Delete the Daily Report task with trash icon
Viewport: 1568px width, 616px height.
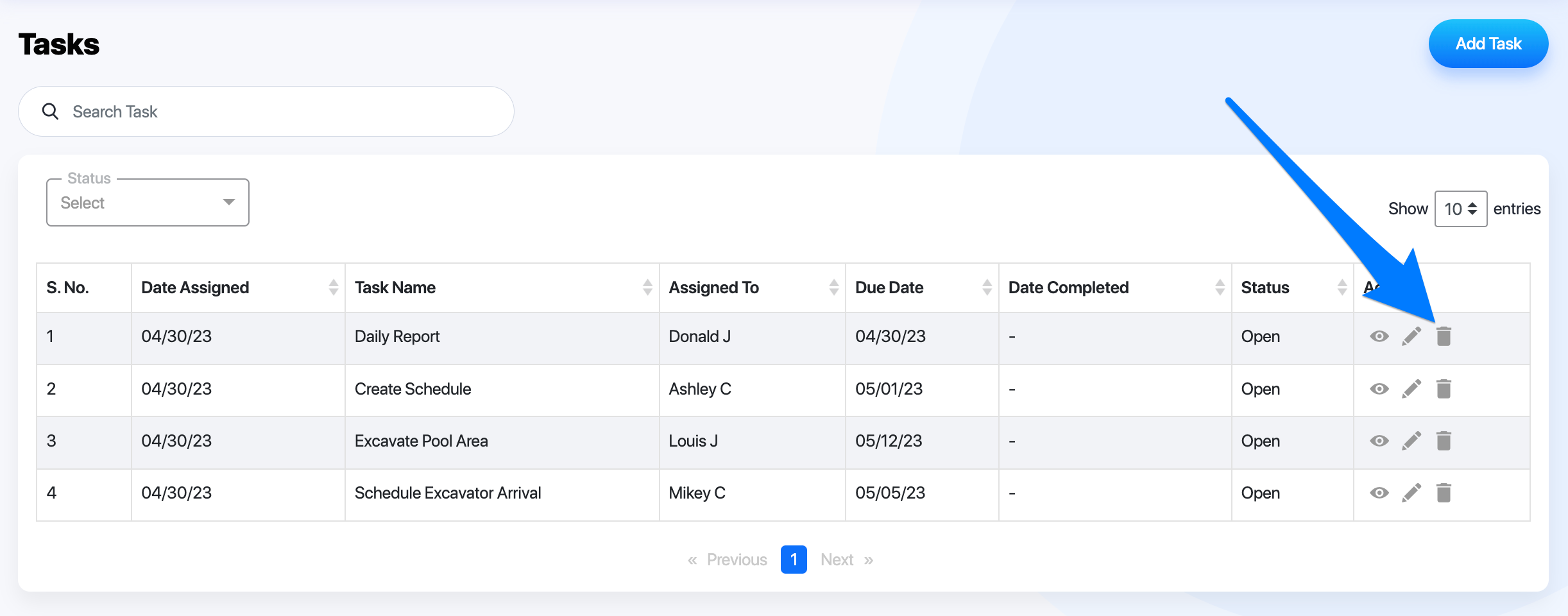coord(1444,336)
